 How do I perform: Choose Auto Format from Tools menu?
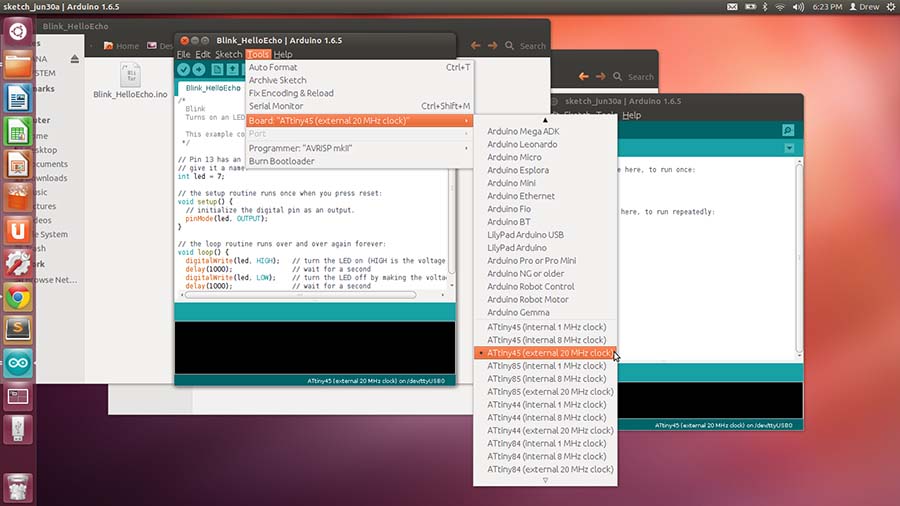359,67
